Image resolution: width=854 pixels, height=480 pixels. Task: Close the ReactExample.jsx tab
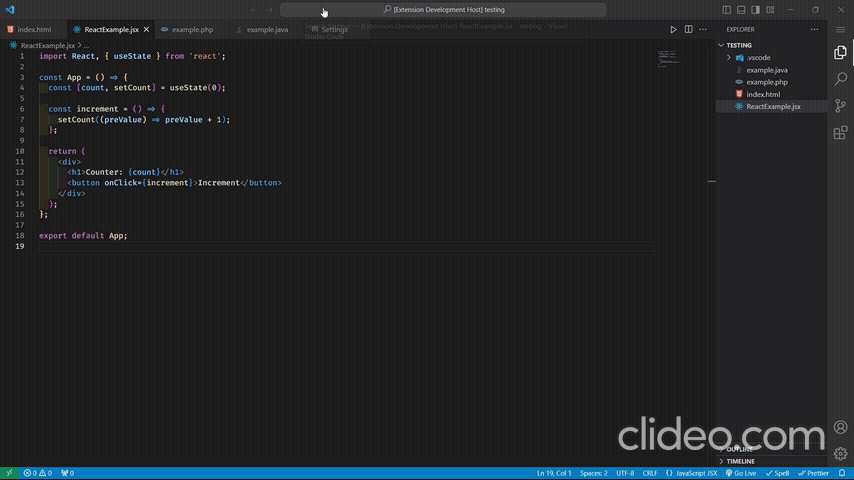[x=146, y=29]
